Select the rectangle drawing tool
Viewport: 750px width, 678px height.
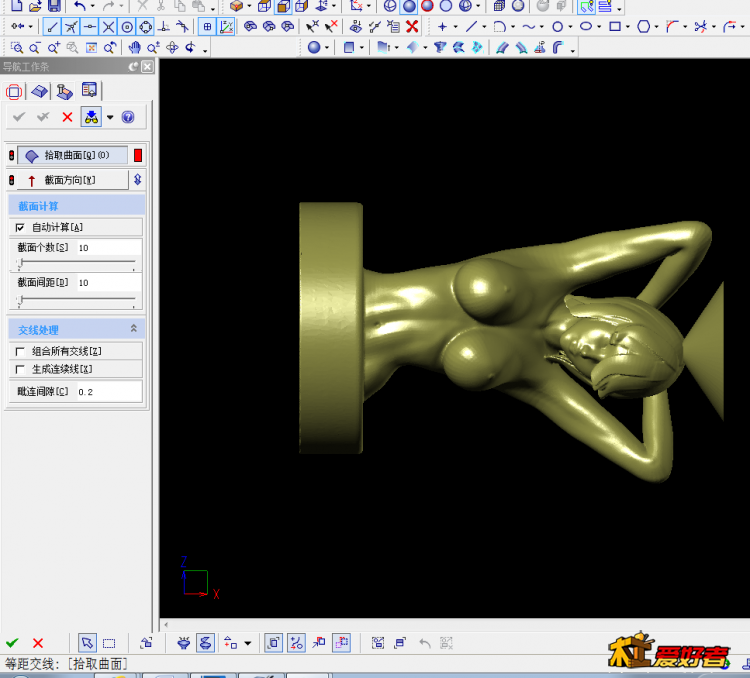pyautogui.click(x=615, y=26)
